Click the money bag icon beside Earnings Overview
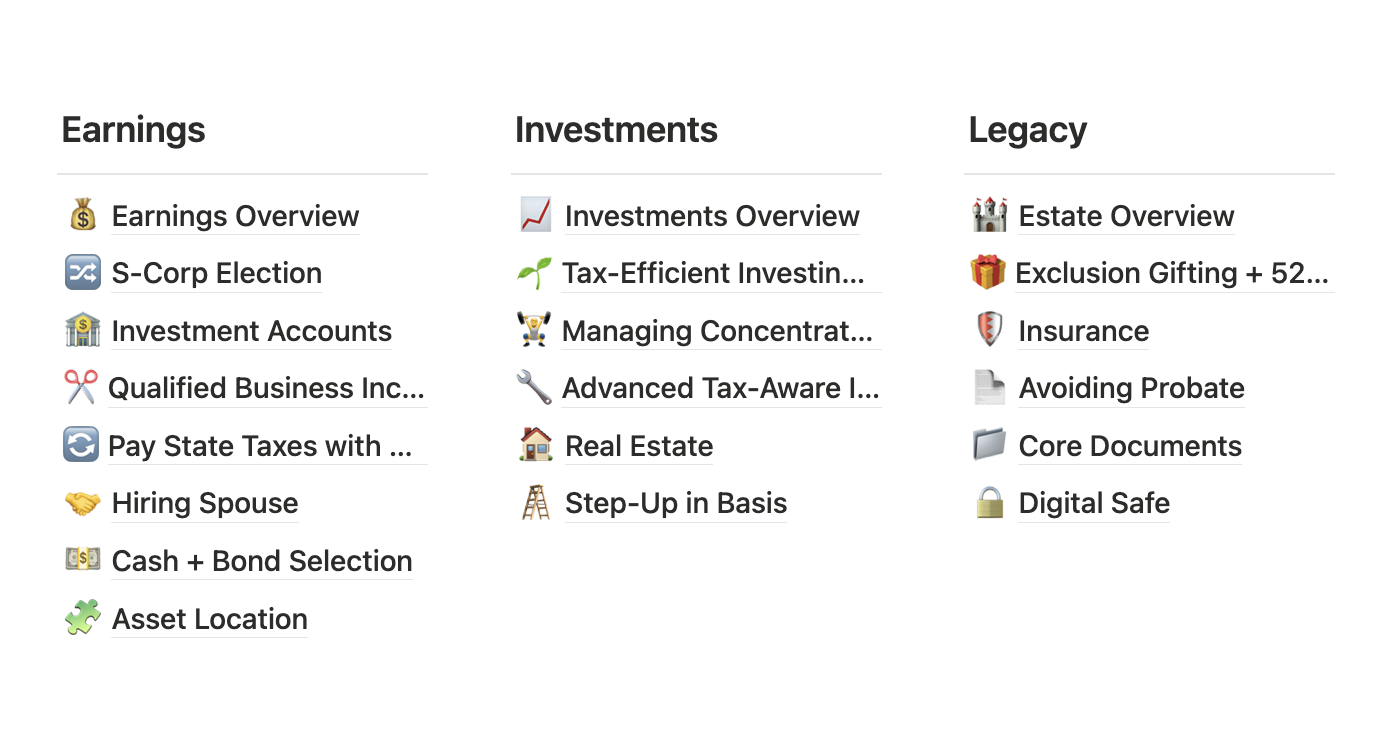Viewport: 1392px width, 746px height. point(83,215)
